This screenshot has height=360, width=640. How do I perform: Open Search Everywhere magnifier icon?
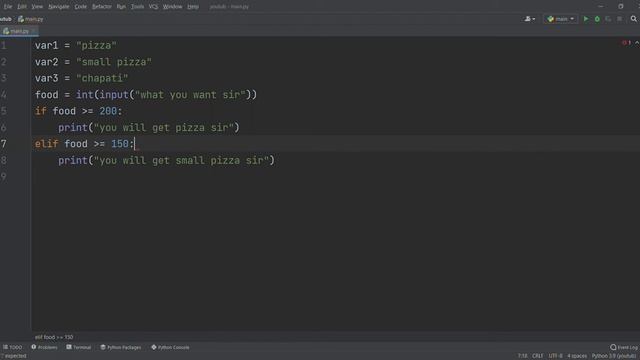click(x=633, y=19)
